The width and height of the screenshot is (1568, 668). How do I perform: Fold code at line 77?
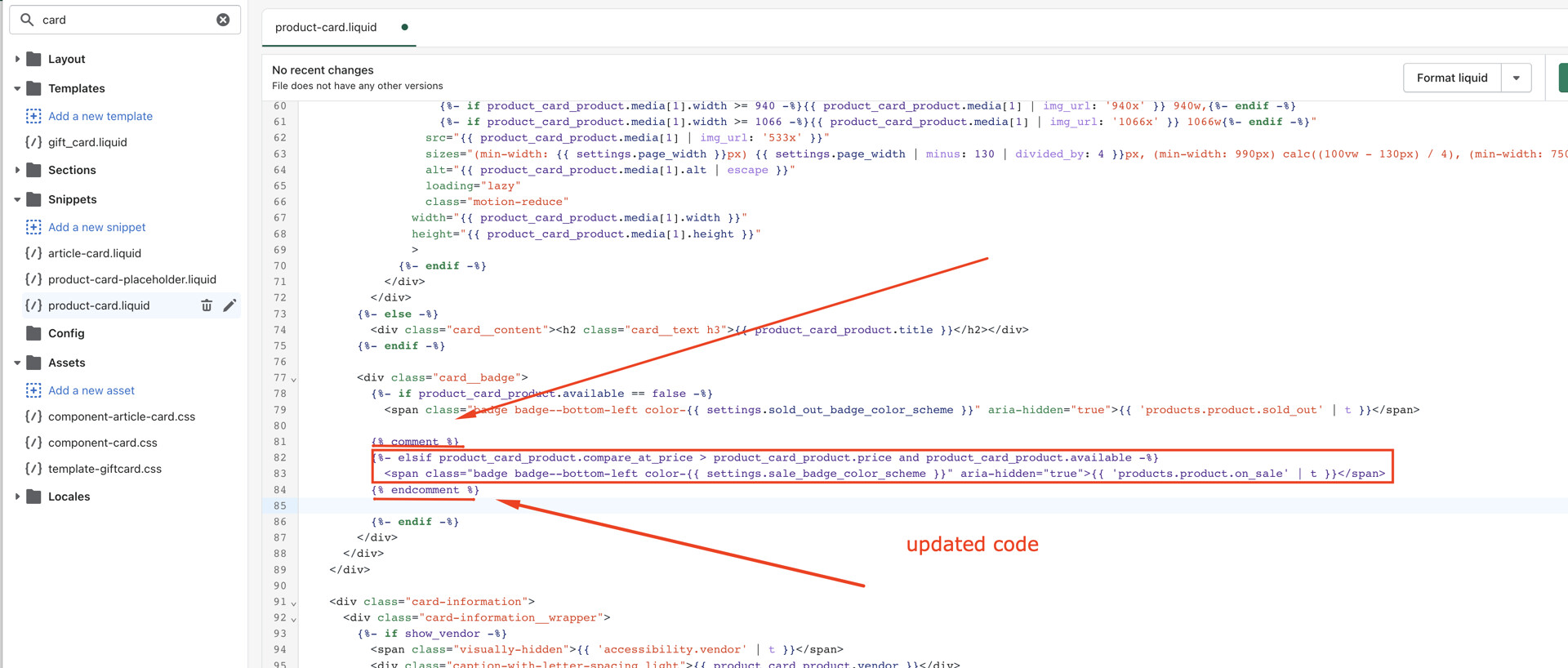click(x=294, y=379)
